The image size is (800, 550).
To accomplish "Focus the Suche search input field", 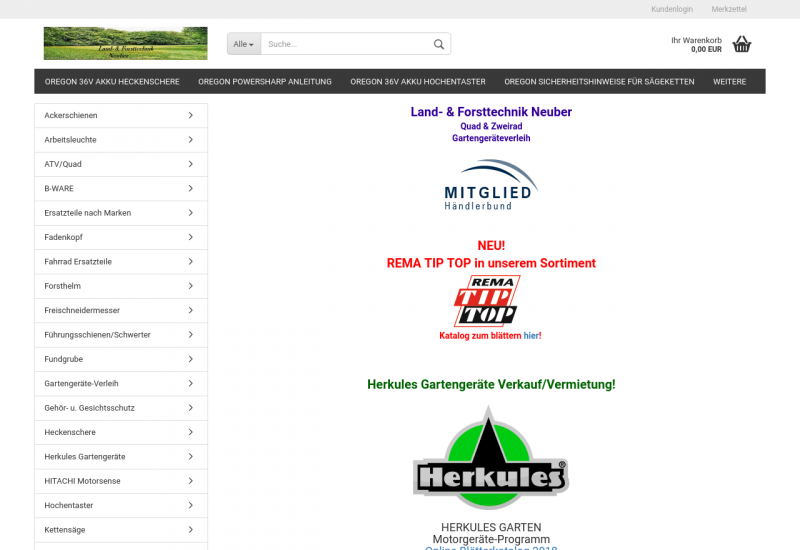I will coord(345,44).
